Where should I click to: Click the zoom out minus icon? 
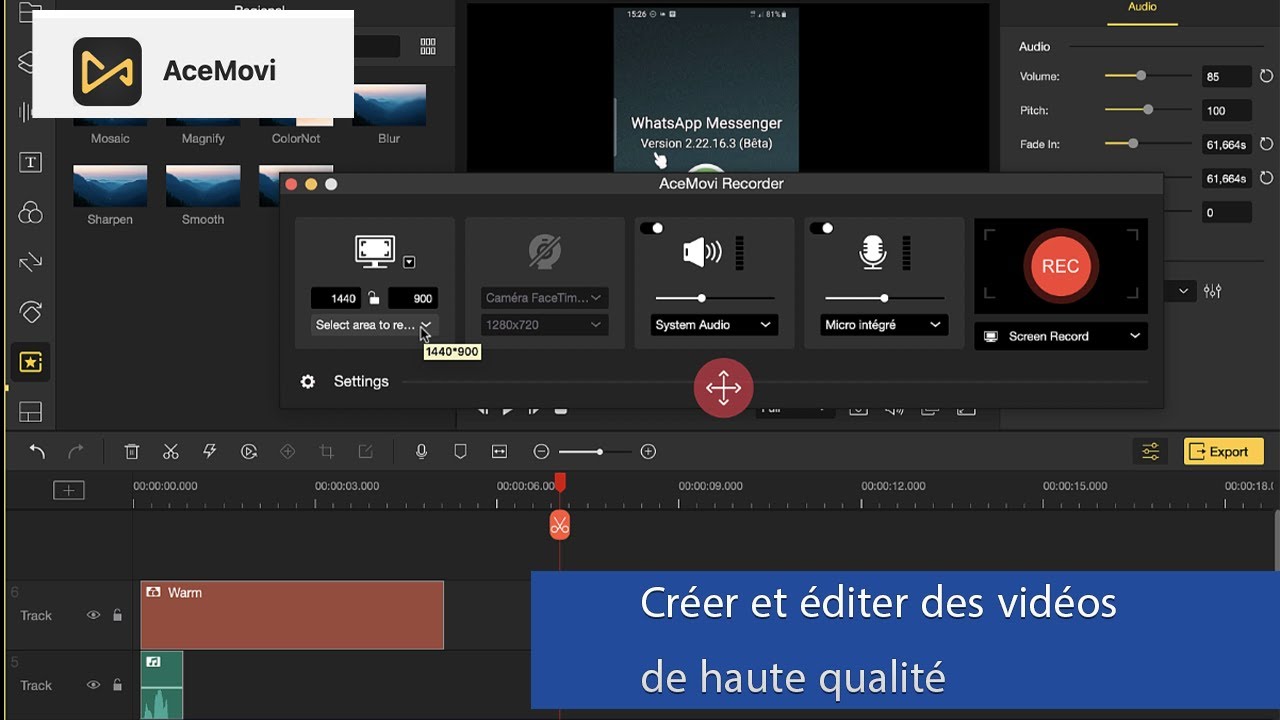point(541,452)
